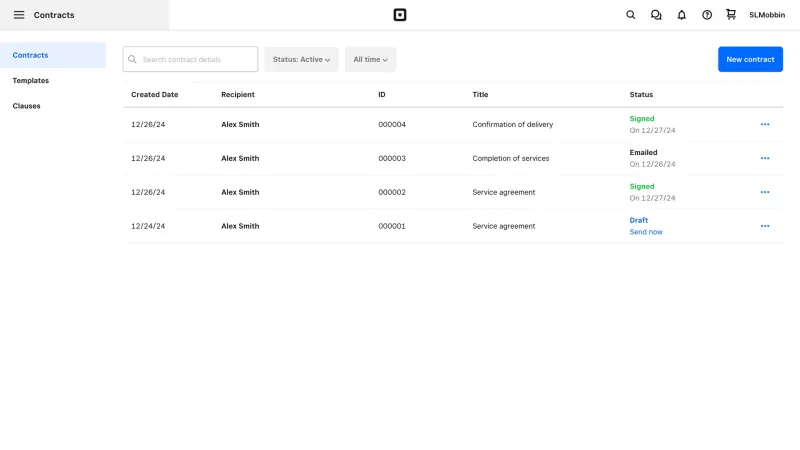
Task: Open more options for contract 000001
Action: tap(765, 226)
